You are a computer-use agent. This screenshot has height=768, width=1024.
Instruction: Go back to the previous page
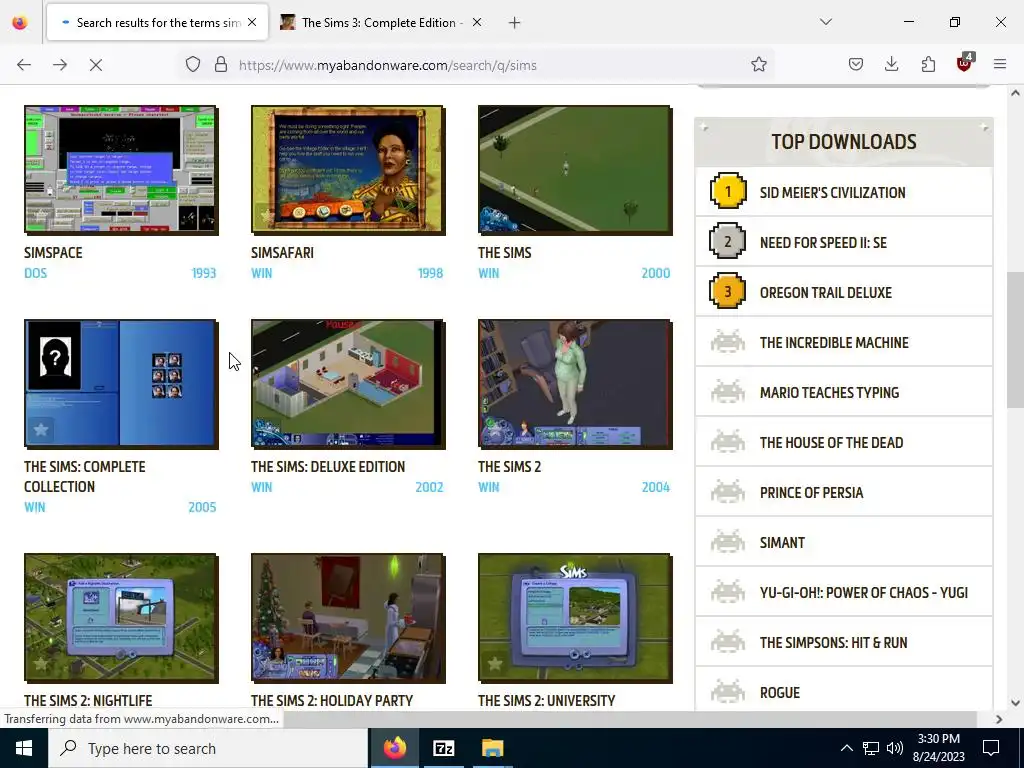tap(24, 65)
